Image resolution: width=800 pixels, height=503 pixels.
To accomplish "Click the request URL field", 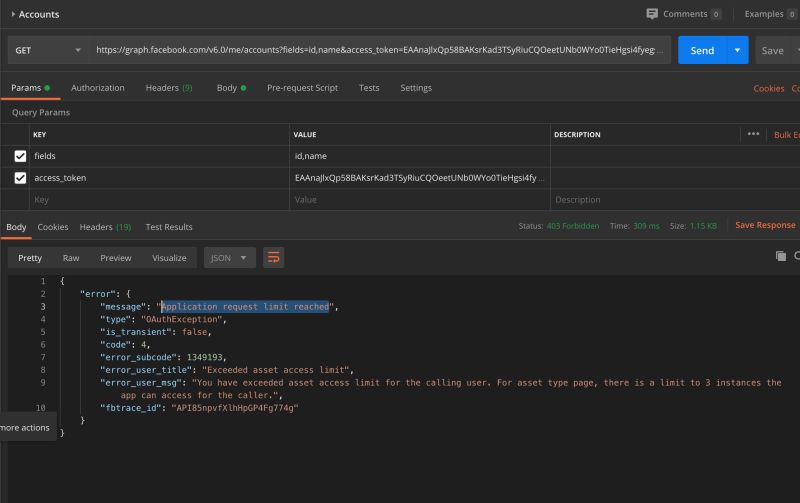I will tap(379, 50).
